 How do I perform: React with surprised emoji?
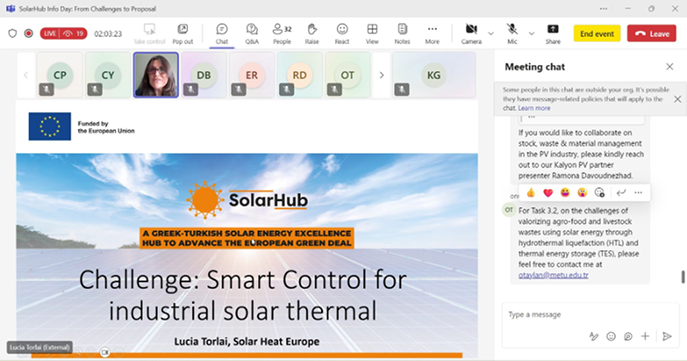(x=582, y=193)
